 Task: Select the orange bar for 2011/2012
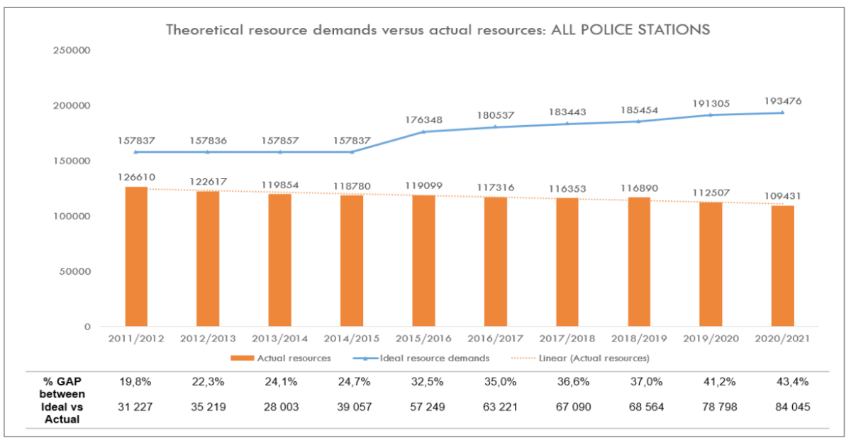136,257
